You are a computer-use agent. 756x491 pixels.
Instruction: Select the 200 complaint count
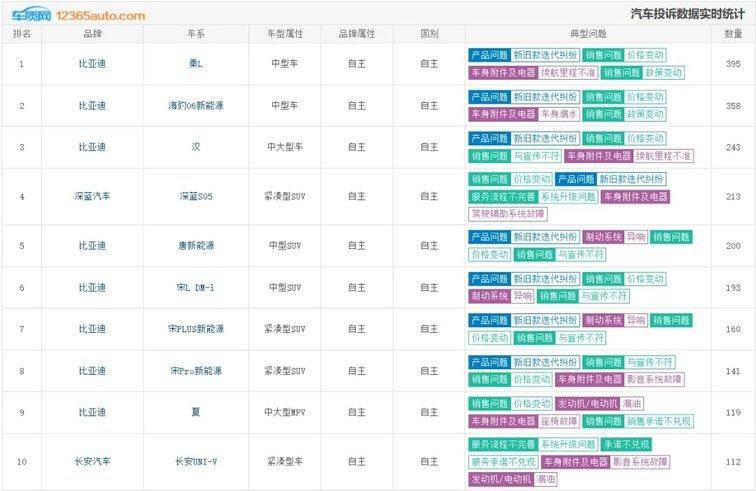pos(733,246)
